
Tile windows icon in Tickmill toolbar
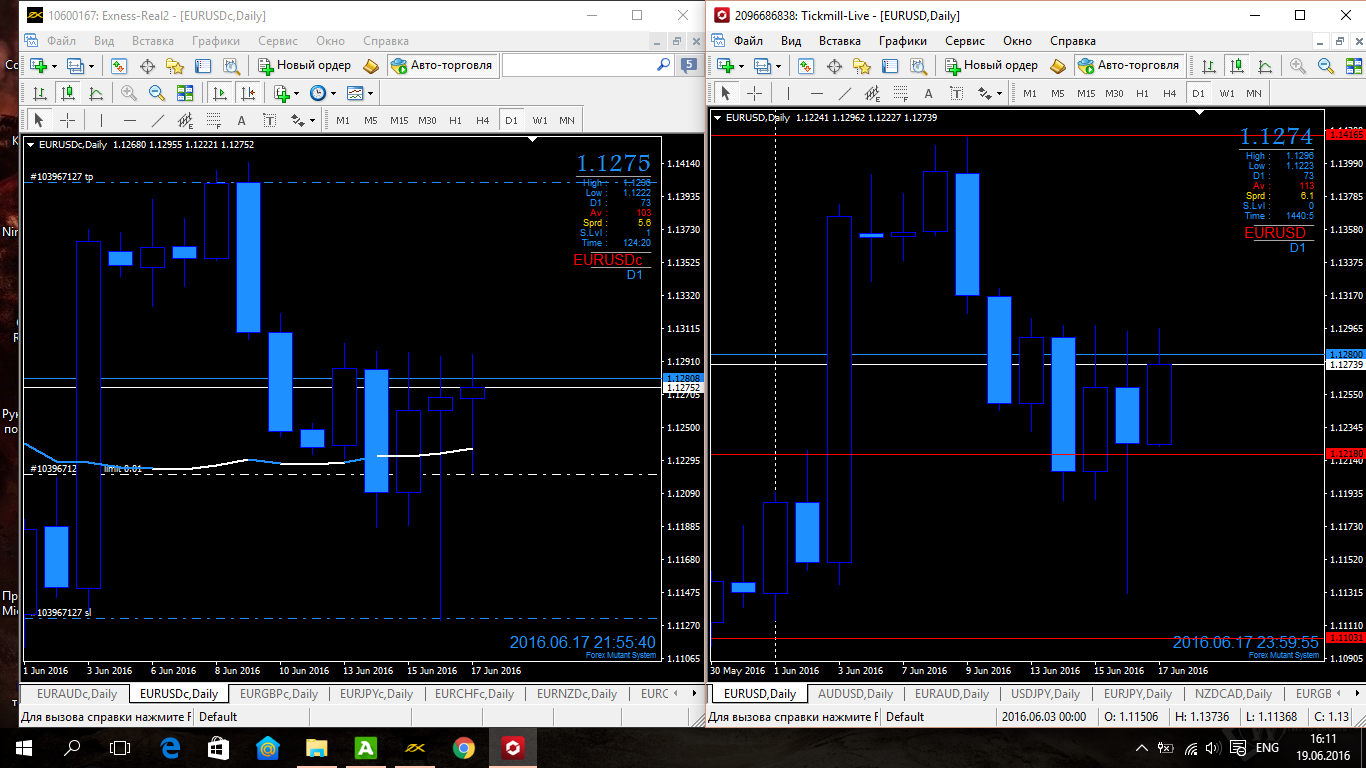[x=1354, y=66]
